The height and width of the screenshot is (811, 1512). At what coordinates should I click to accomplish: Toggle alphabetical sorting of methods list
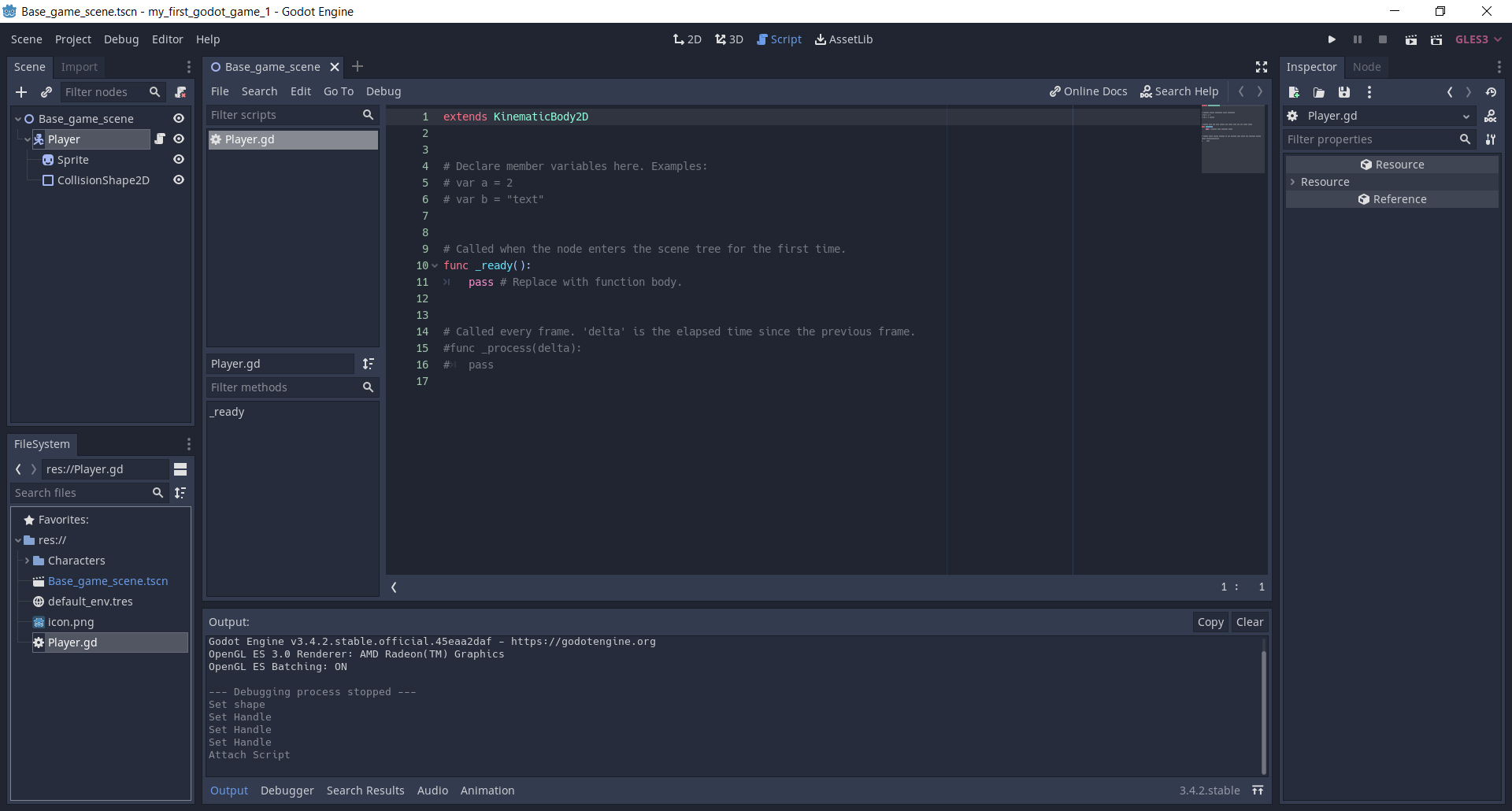point(369,364)
